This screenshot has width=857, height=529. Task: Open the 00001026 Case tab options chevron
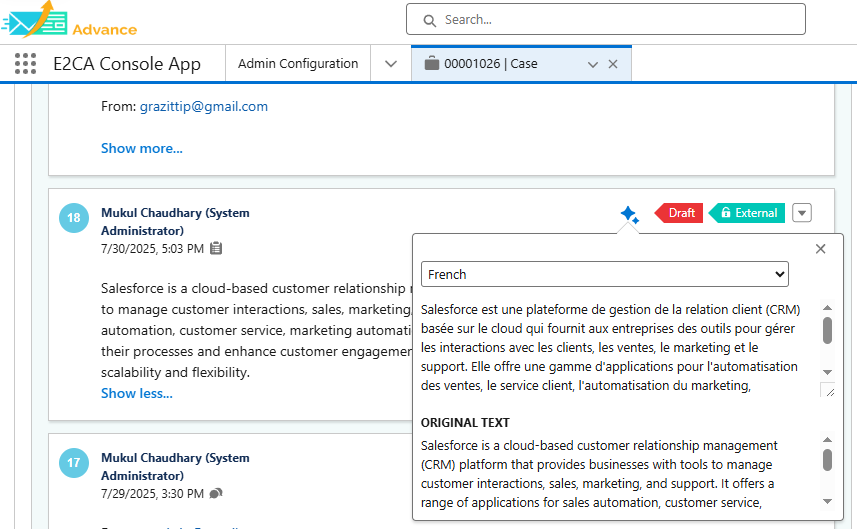point(592,64)
